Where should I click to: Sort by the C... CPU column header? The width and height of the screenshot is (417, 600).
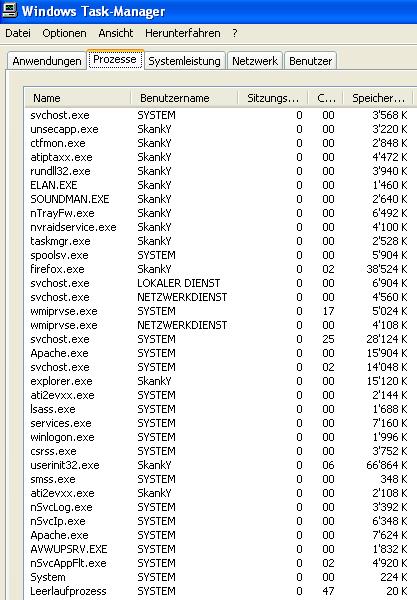coord(326,98)
